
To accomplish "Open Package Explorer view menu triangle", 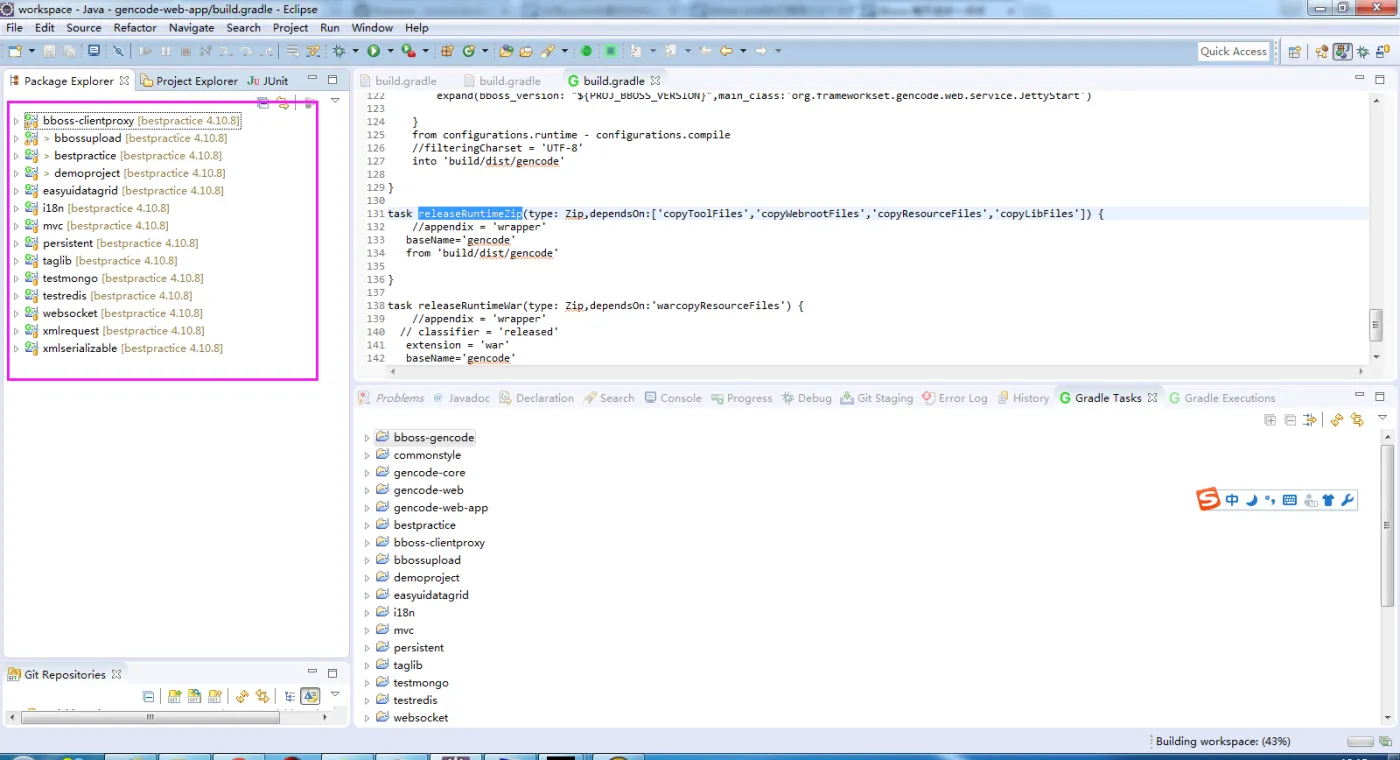I will click(x=335, y=101).
